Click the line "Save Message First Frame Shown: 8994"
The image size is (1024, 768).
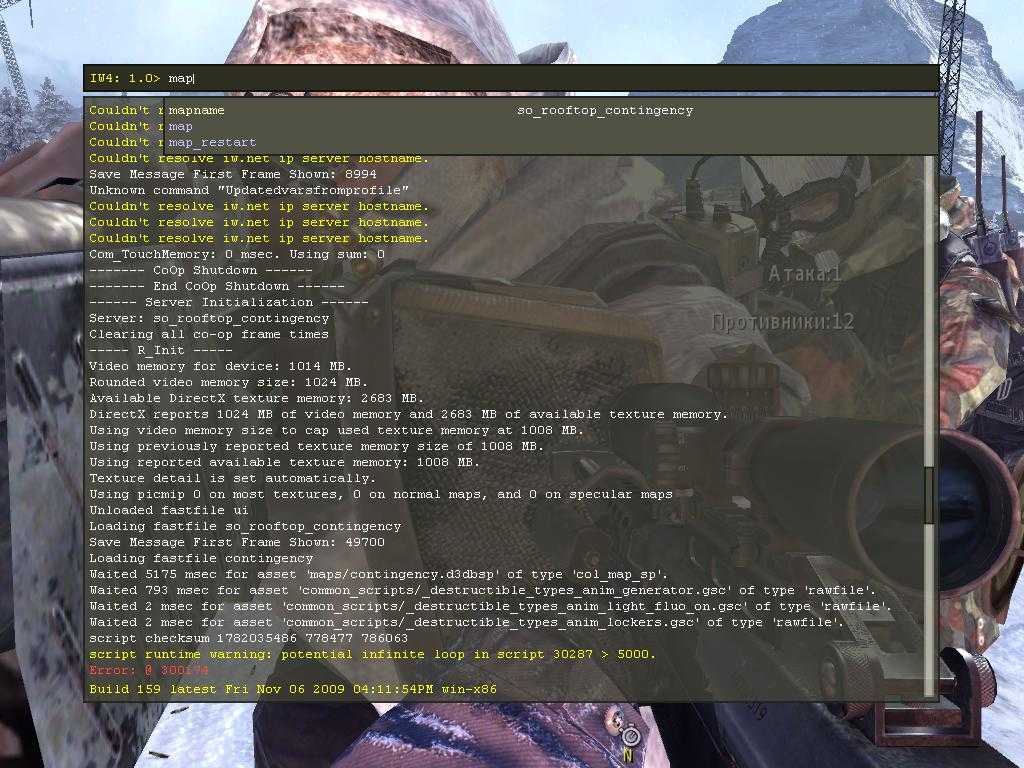(x=233, y=174)
